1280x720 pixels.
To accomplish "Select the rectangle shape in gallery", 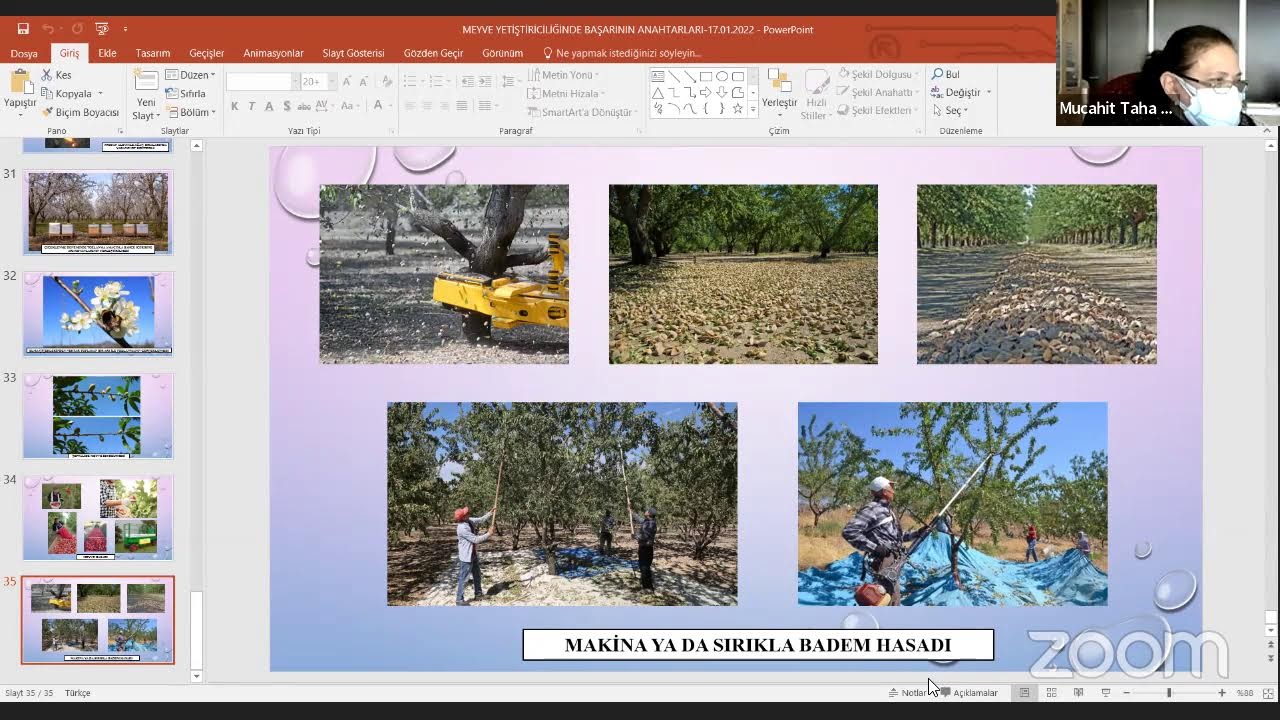I will coord(705,76).
